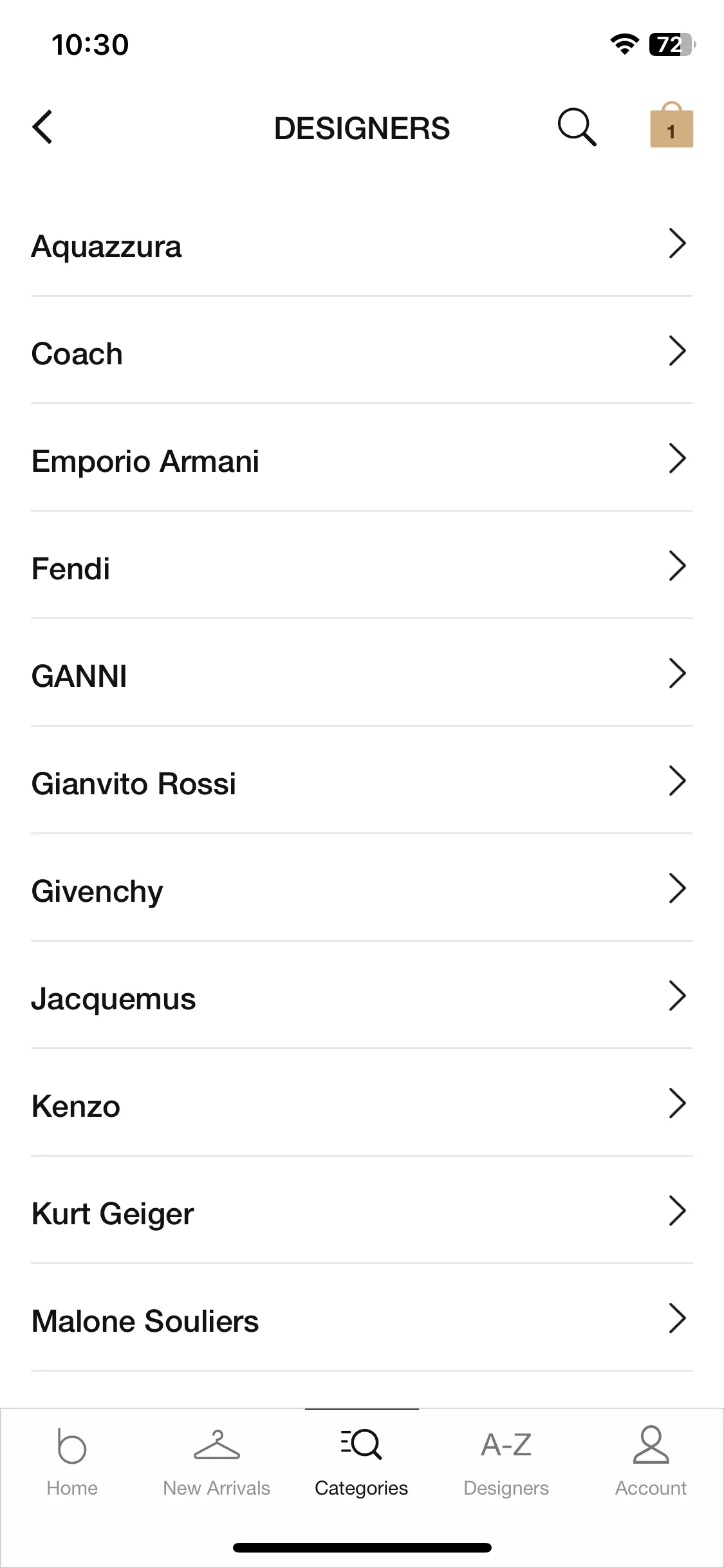Open the Fendi designer page
The height and width of the screenshot is (1568, 724).
[362, 568]
